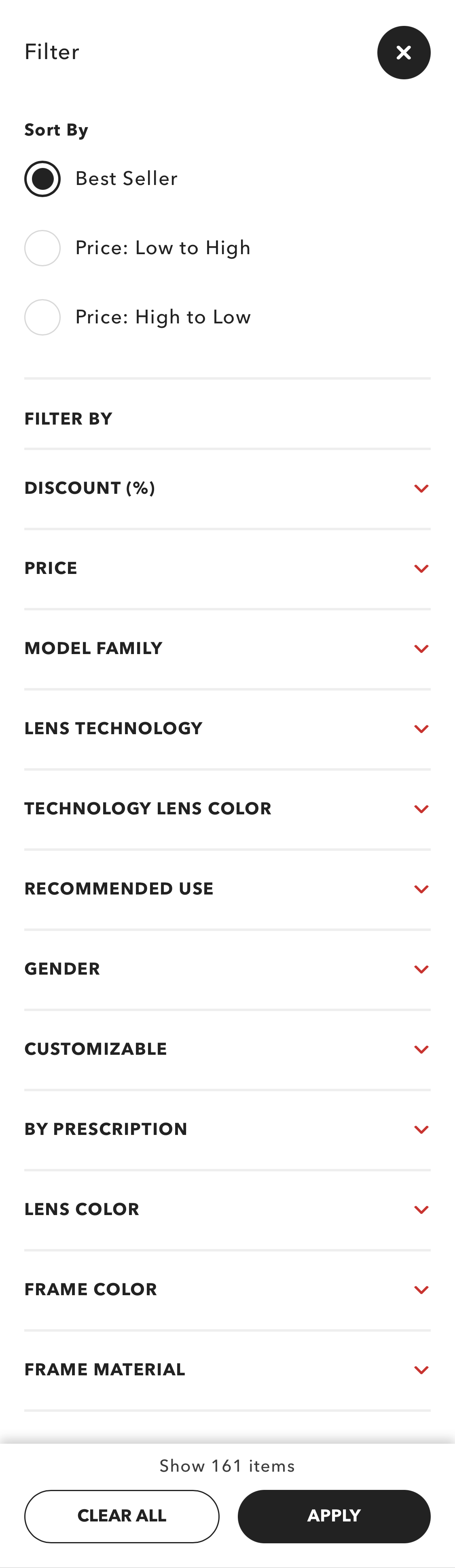
Task: Click Show 161 items text
Action: point(227,1466)
